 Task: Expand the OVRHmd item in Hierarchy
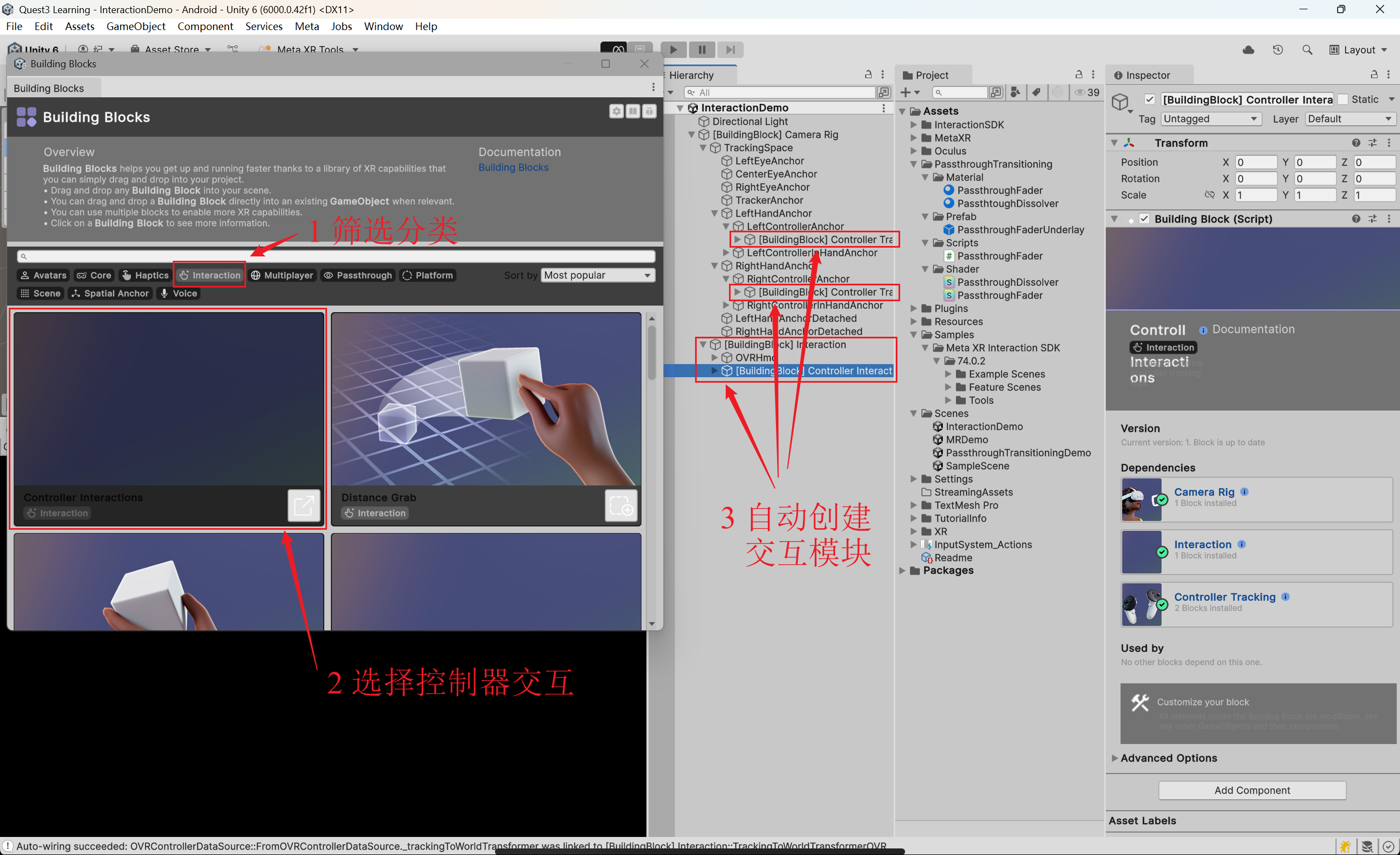pos(715,358)
